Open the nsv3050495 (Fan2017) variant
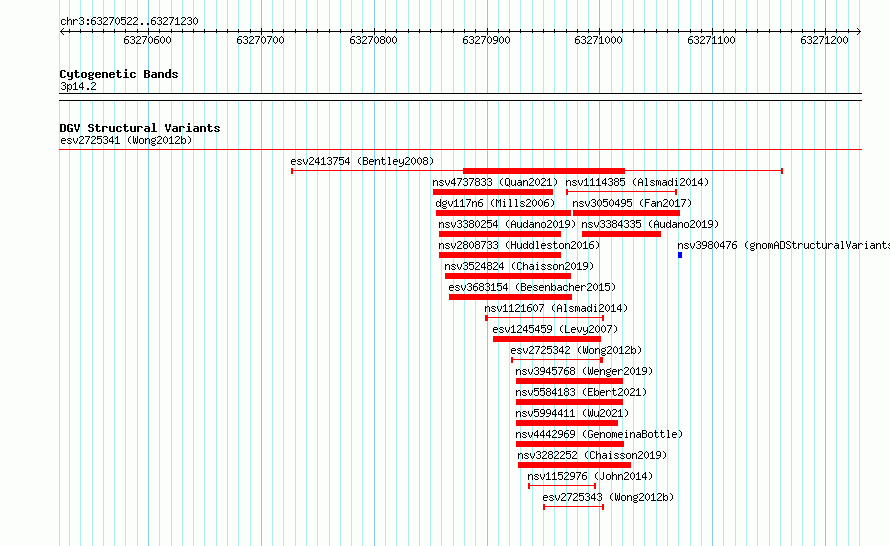890x546 pixels. click(632, 203)
